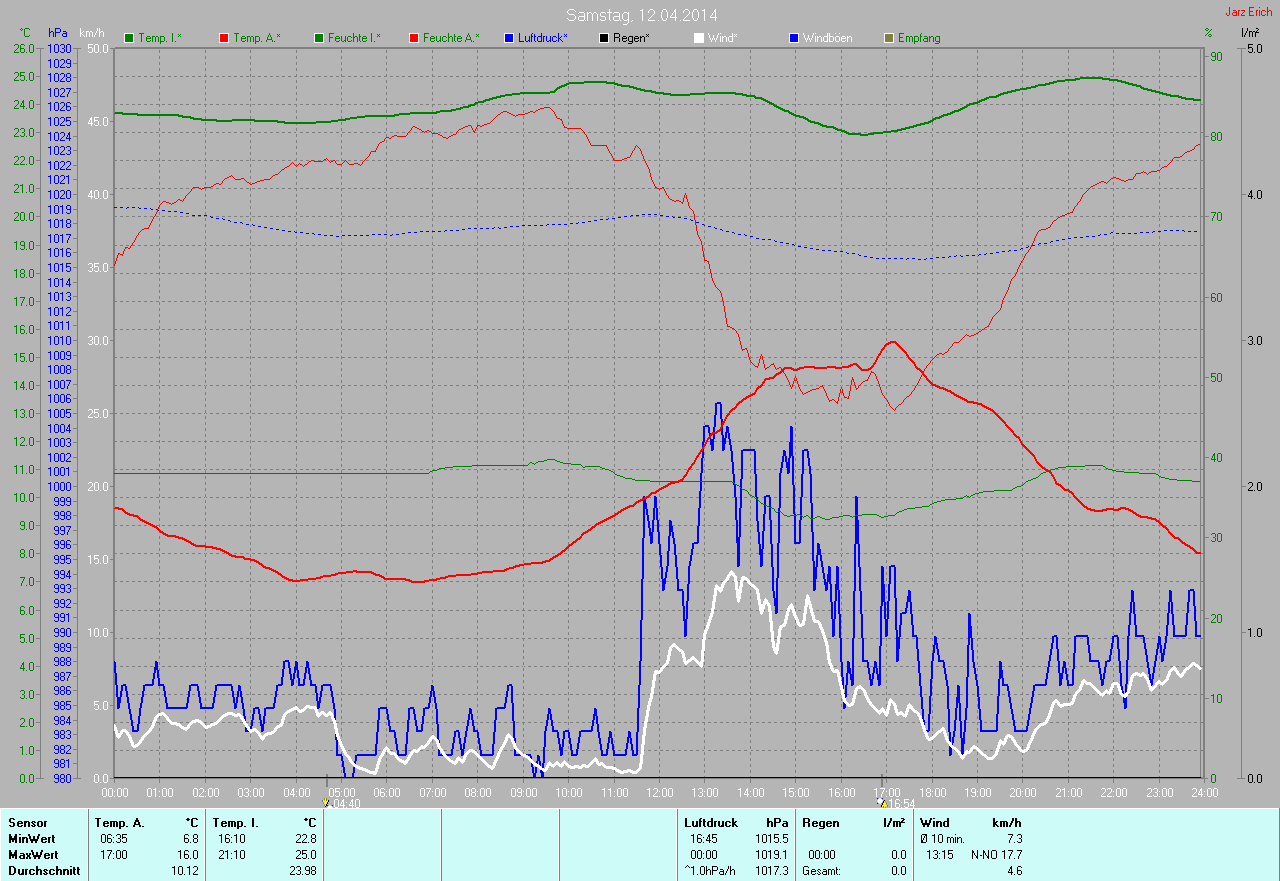This screenshot has height=881, width=1280.
Task: Select the 'Temp. A.*' legend label
Action: coord(257,38)
